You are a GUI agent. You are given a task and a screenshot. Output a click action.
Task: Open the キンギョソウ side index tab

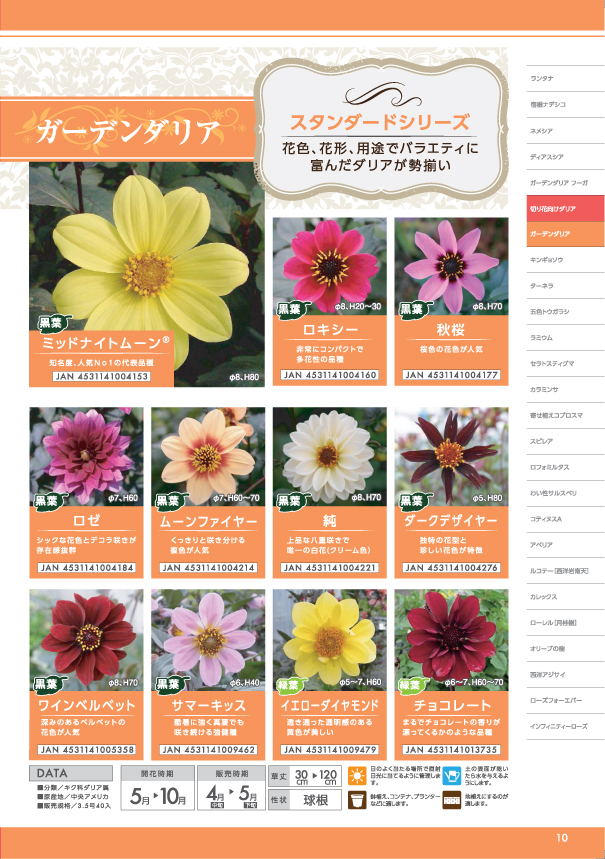(565, 260)
